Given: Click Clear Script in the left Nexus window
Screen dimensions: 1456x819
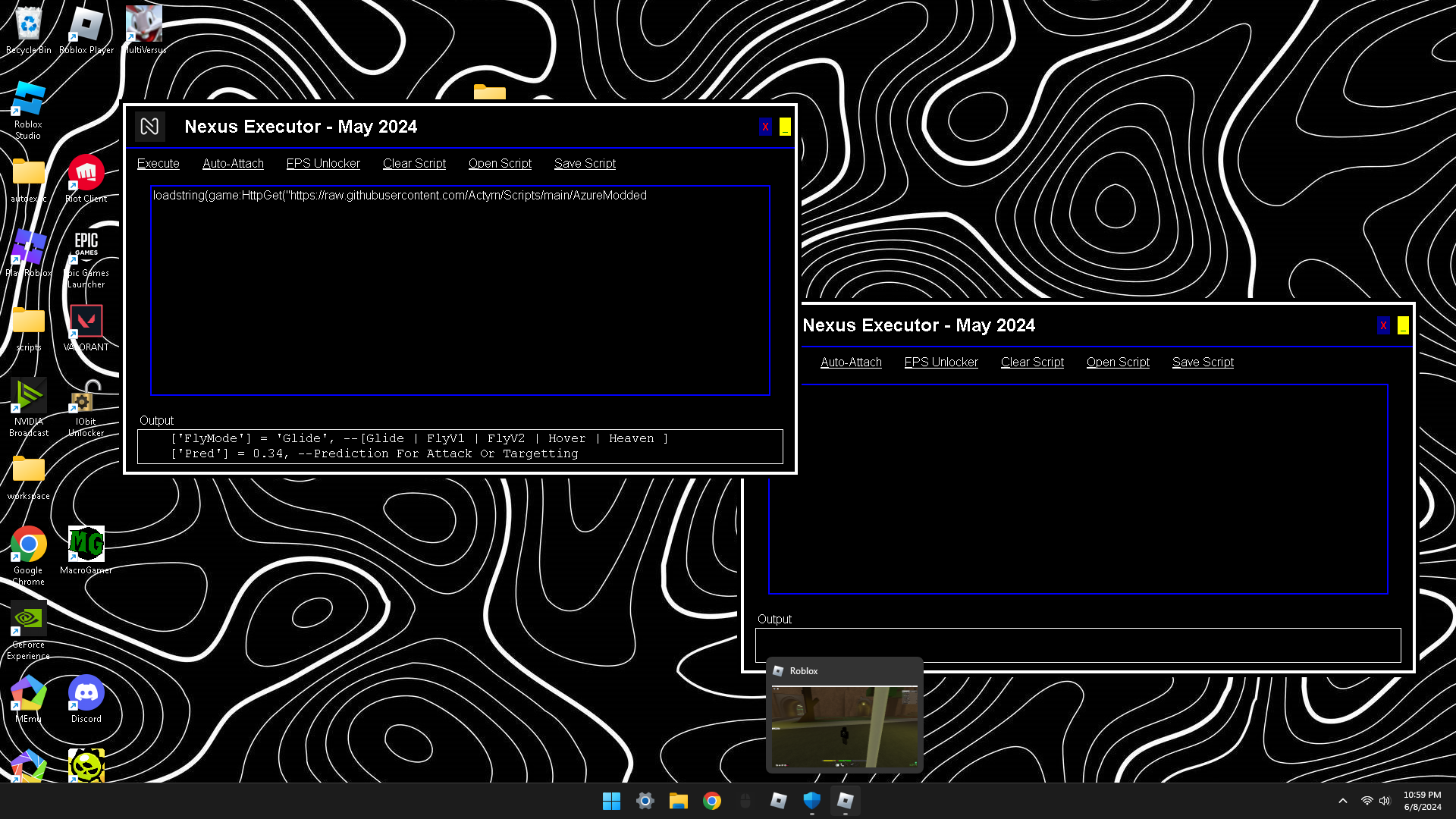Looking at the screenshot, I should pos(414,163).
